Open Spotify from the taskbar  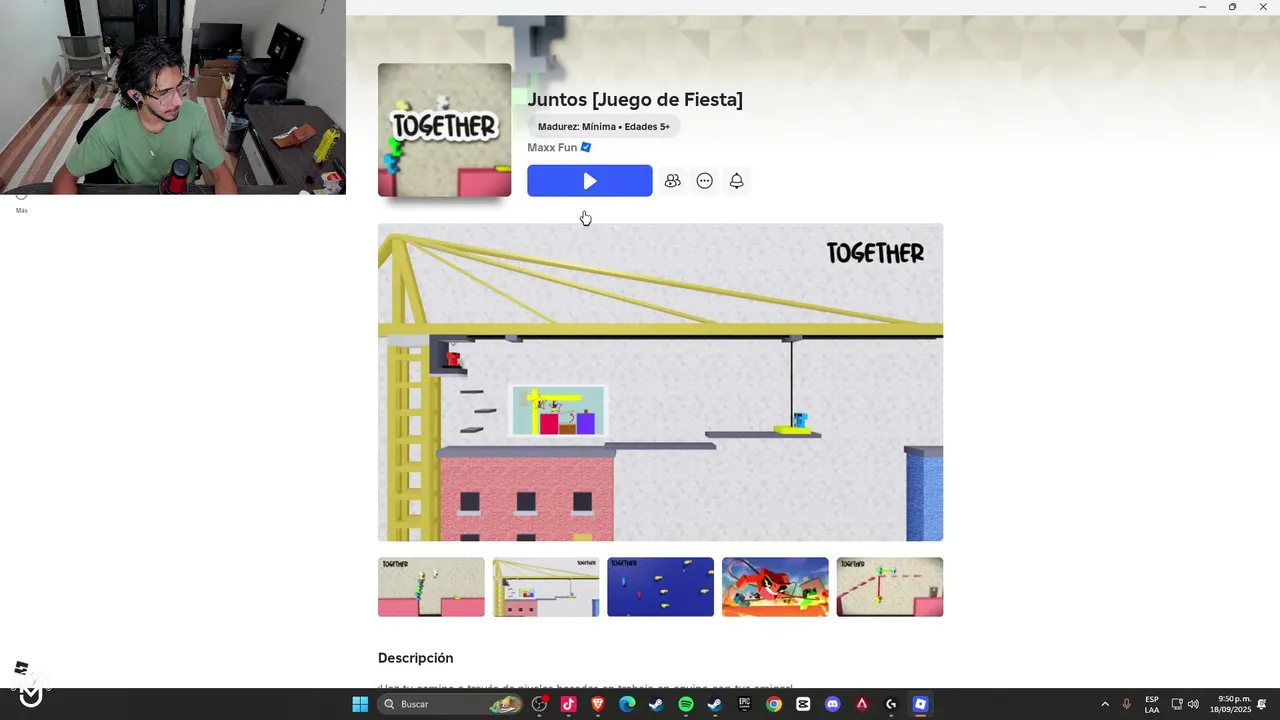pos(686,704)
